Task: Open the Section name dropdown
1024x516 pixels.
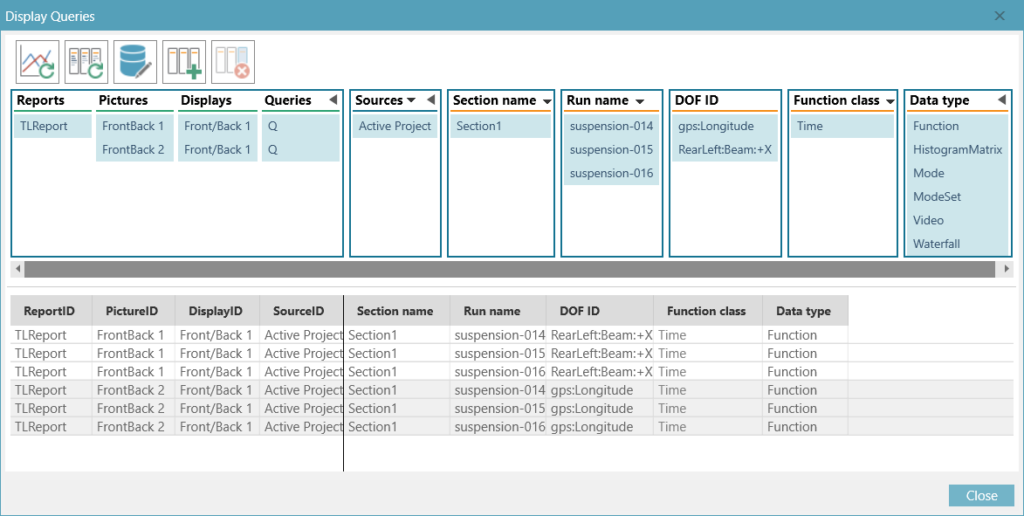Action: point(547,101)
